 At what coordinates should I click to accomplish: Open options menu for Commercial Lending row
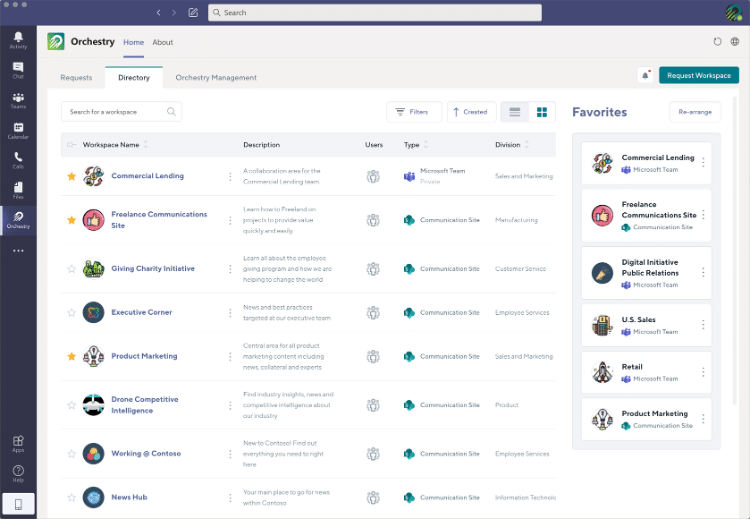tap(230, 177)
